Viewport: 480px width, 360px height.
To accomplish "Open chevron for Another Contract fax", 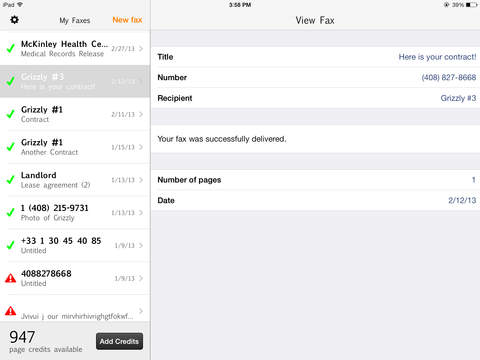I will [x=141, y=147].
